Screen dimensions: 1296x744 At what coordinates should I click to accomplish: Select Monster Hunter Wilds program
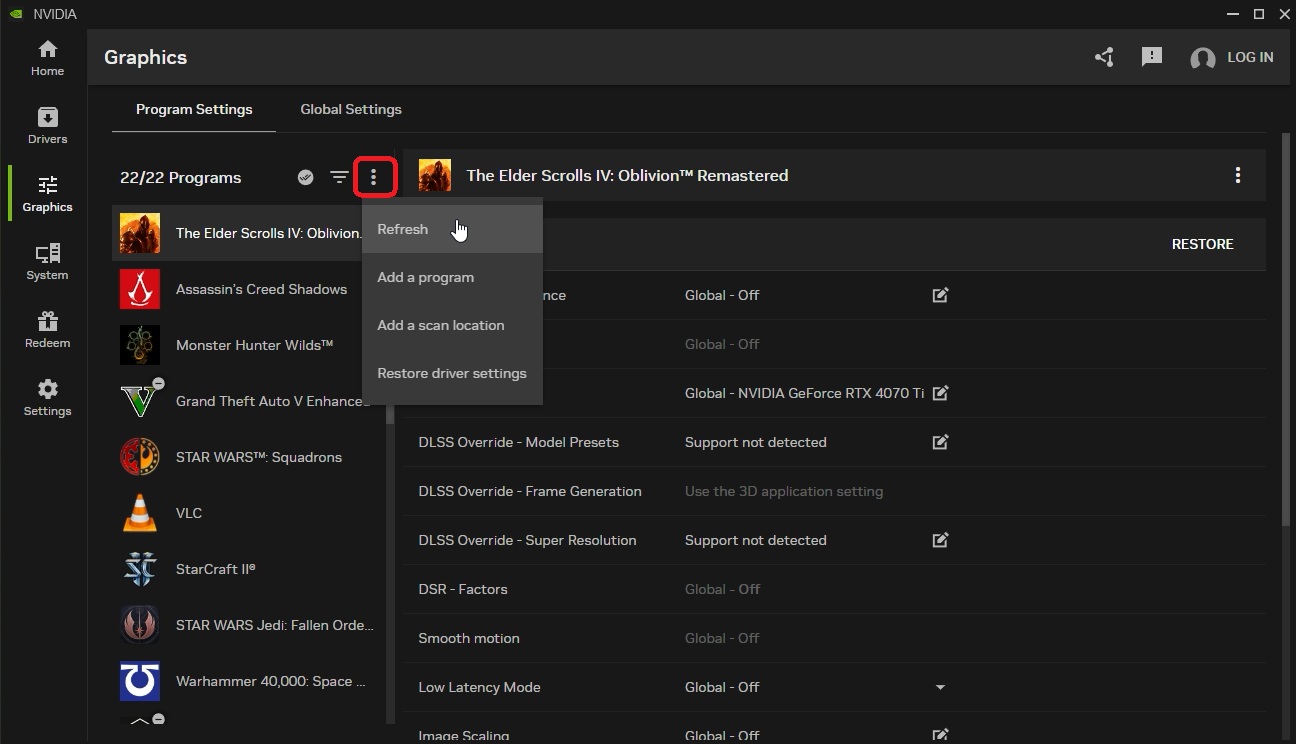click(248, 345)
